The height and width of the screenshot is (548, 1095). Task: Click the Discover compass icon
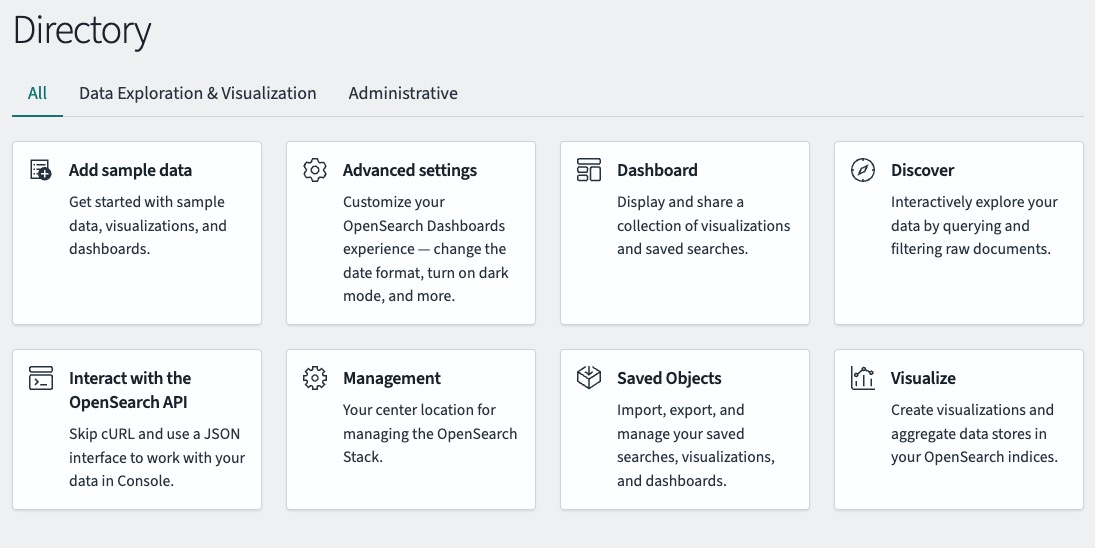click(863, 170)
